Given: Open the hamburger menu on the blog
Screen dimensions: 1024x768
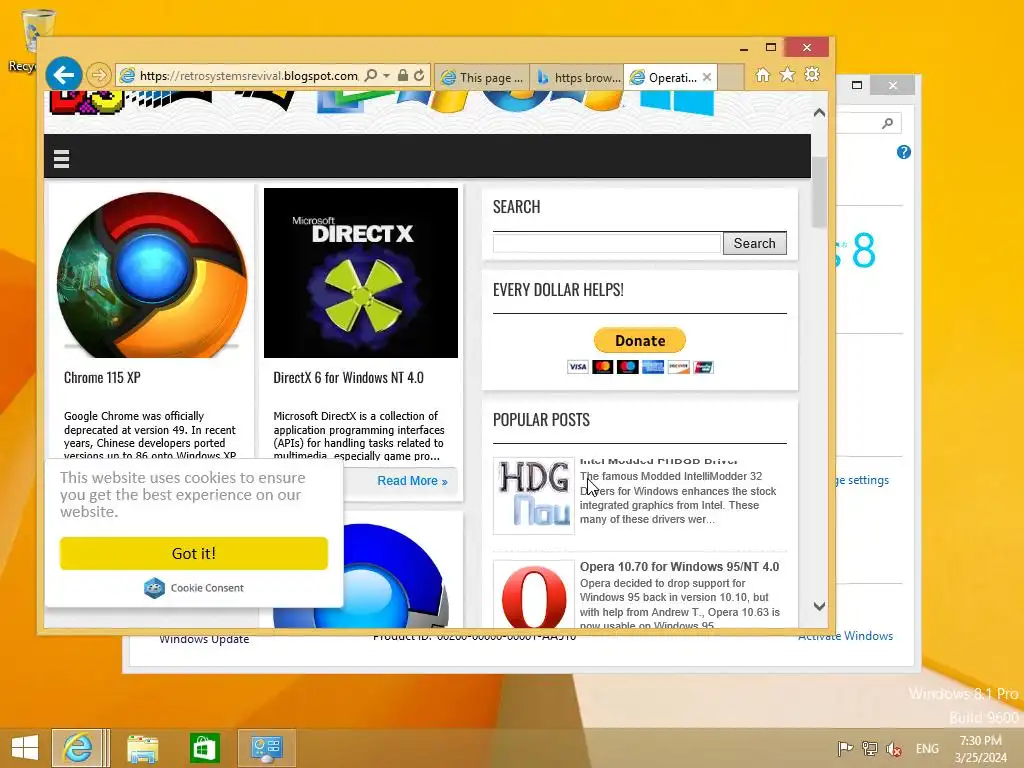Looking at the screenshot, I should (x=61, y=159).
